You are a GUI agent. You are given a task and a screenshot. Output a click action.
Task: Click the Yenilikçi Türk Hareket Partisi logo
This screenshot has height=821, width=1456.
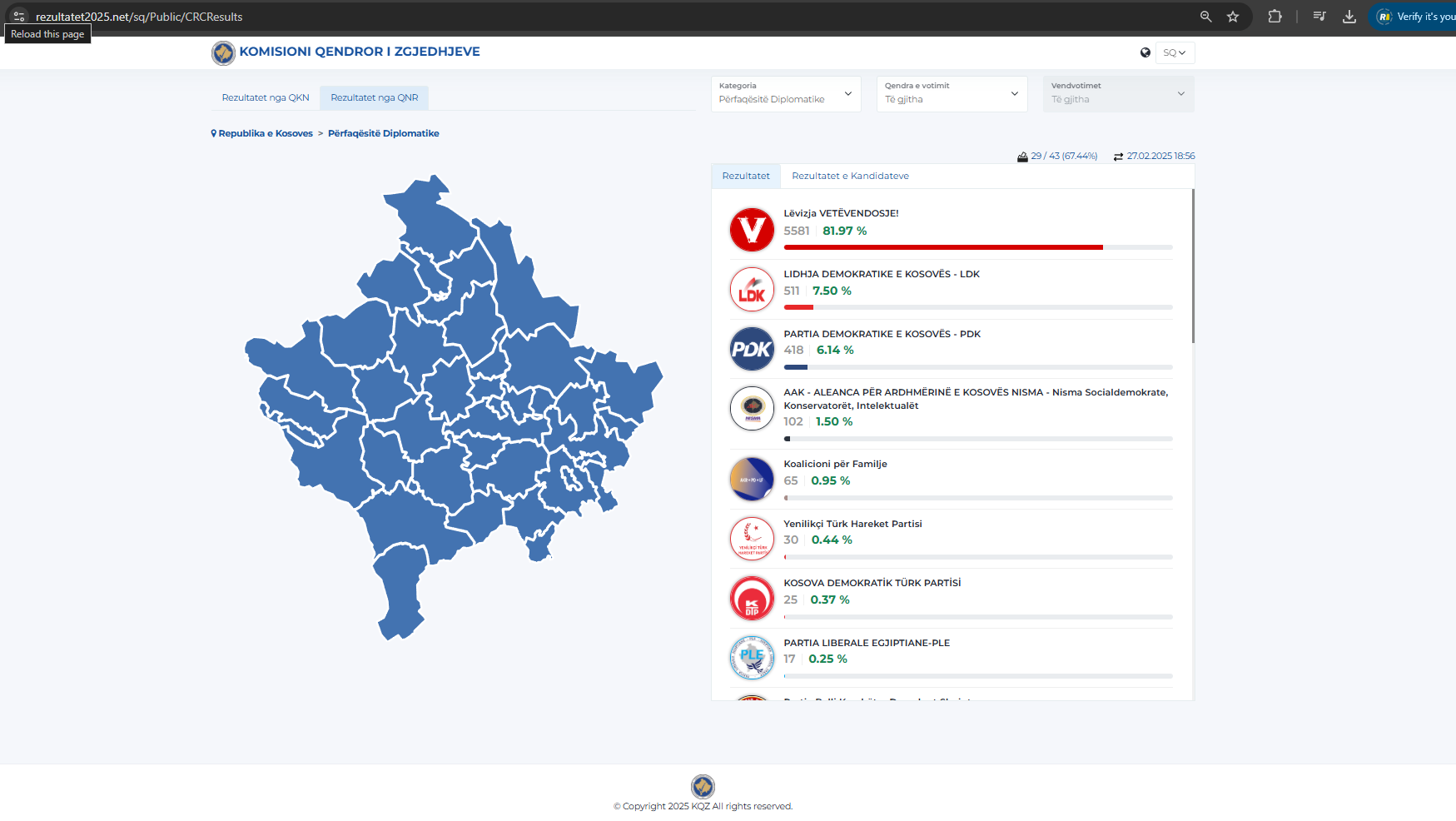[752, 539]
